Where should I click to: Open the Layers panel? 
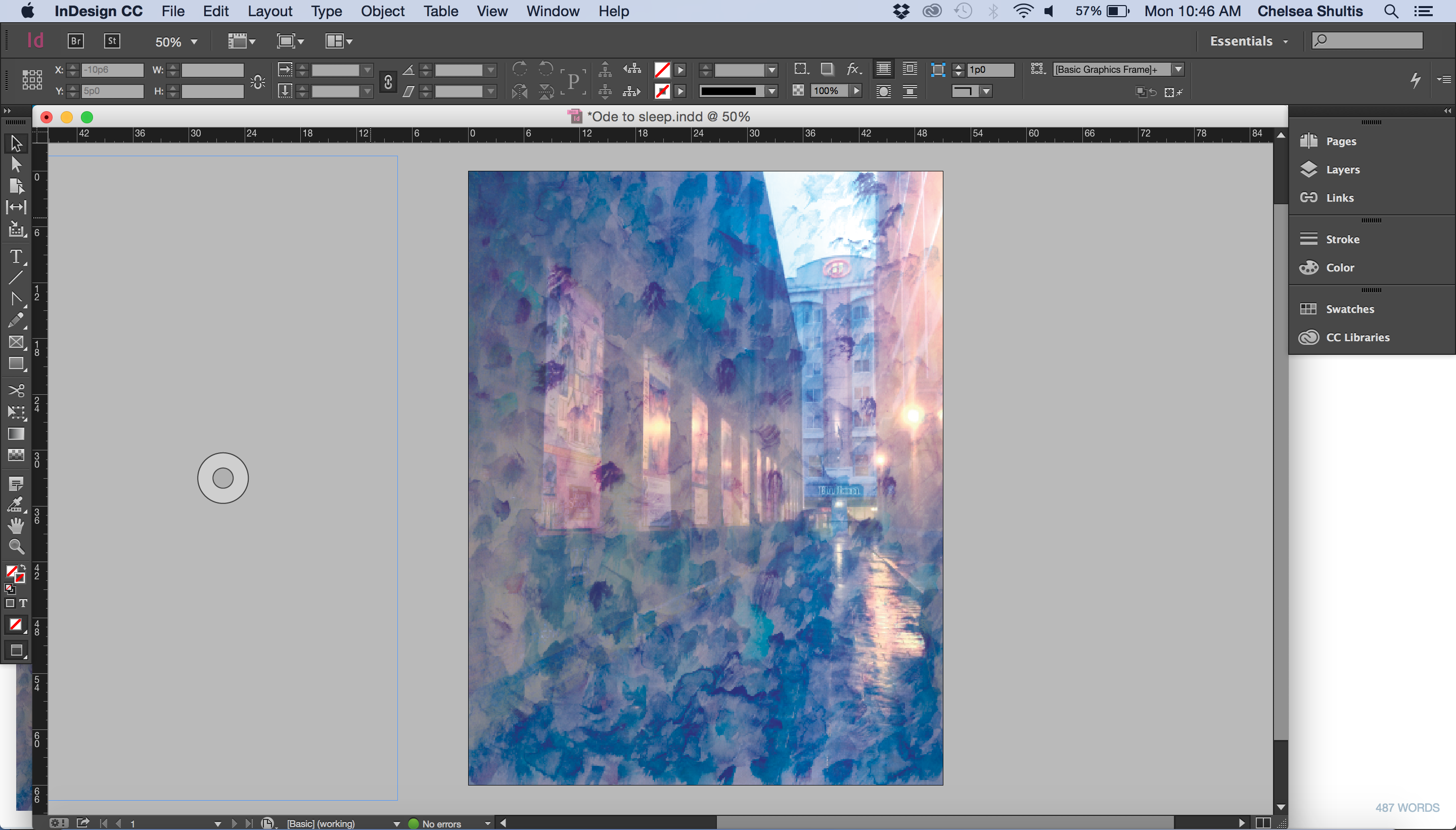[x=1342, y=169]
